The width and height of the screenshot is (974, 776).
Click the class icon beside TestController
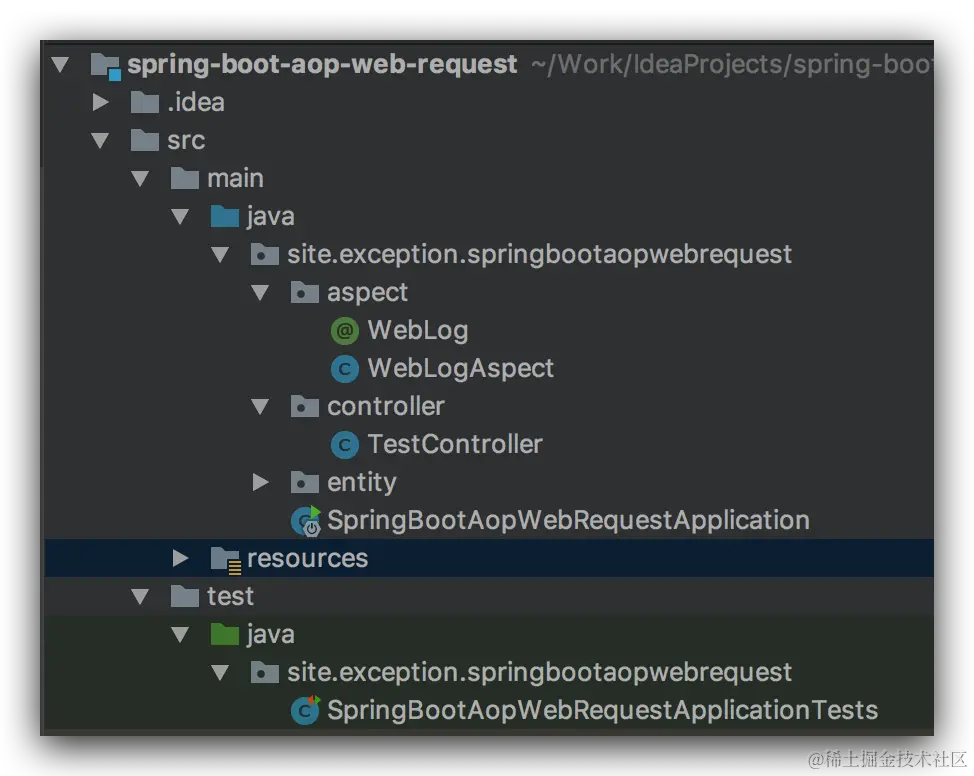tap(345, 445)
